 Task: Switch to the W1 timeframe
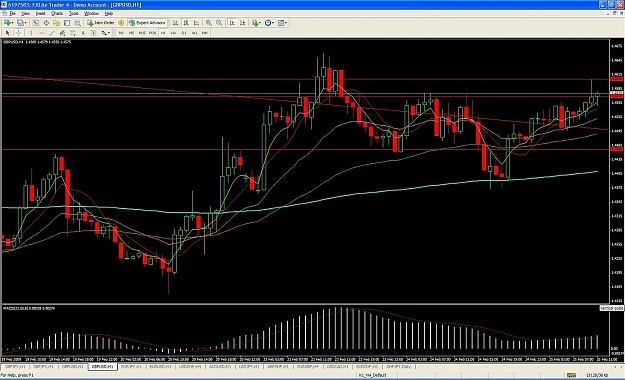pyautogui.click(x=194, y=33)
